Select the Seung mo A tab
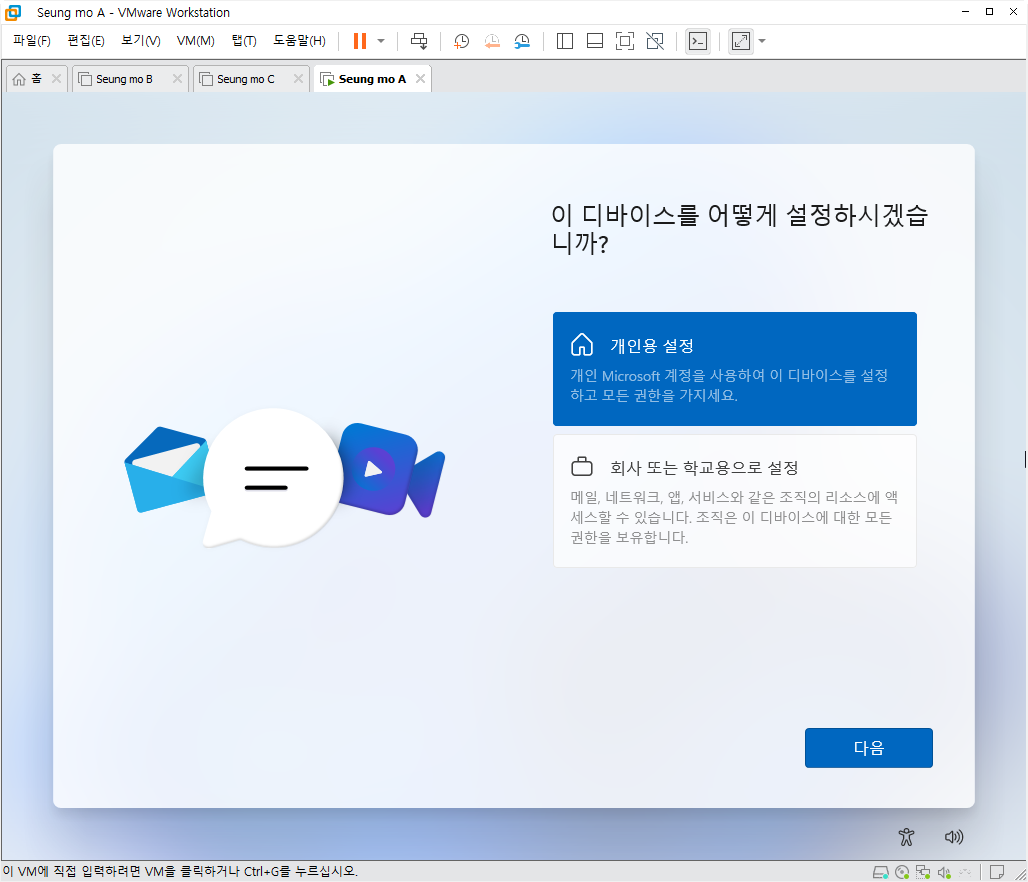Viewport: 1028px width, 882px height. pos(372,79)
